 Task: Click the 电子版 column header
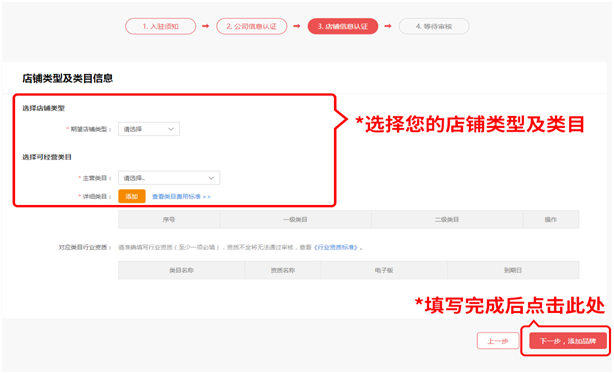pyautogui.click(x=384, y=270)
